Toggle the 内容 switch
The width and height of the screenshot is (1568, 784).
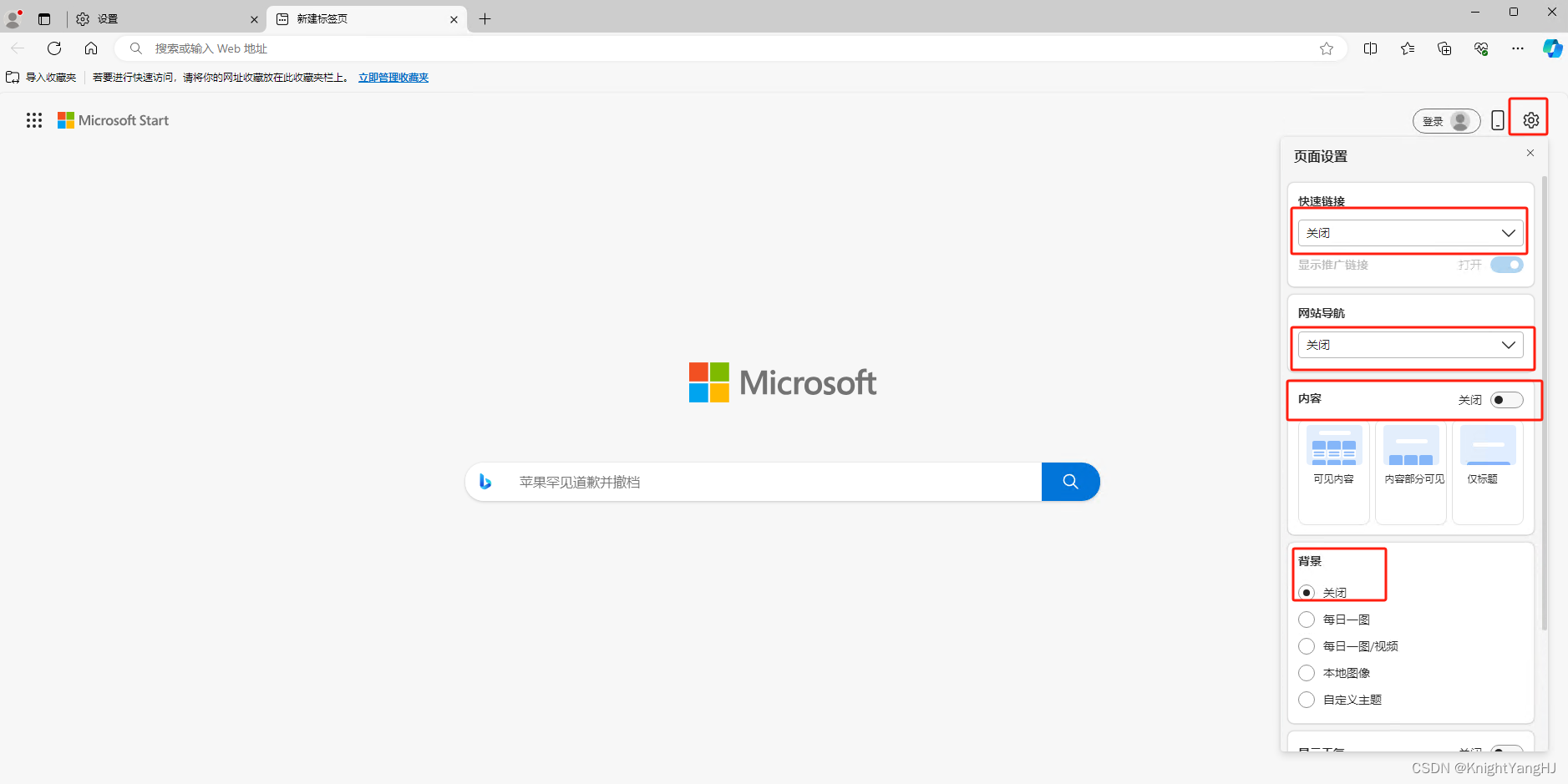click(x=1507, y=400)
